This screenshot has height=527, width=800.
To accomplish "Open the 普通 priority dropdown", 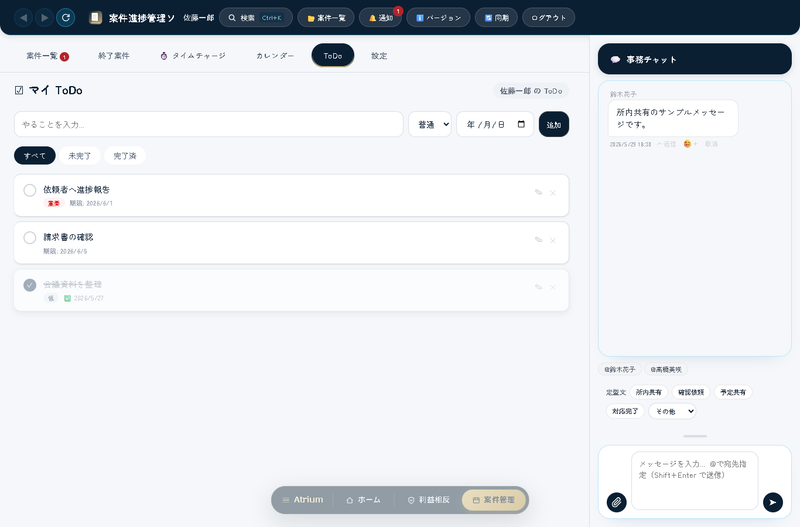I will coord(430,124).
